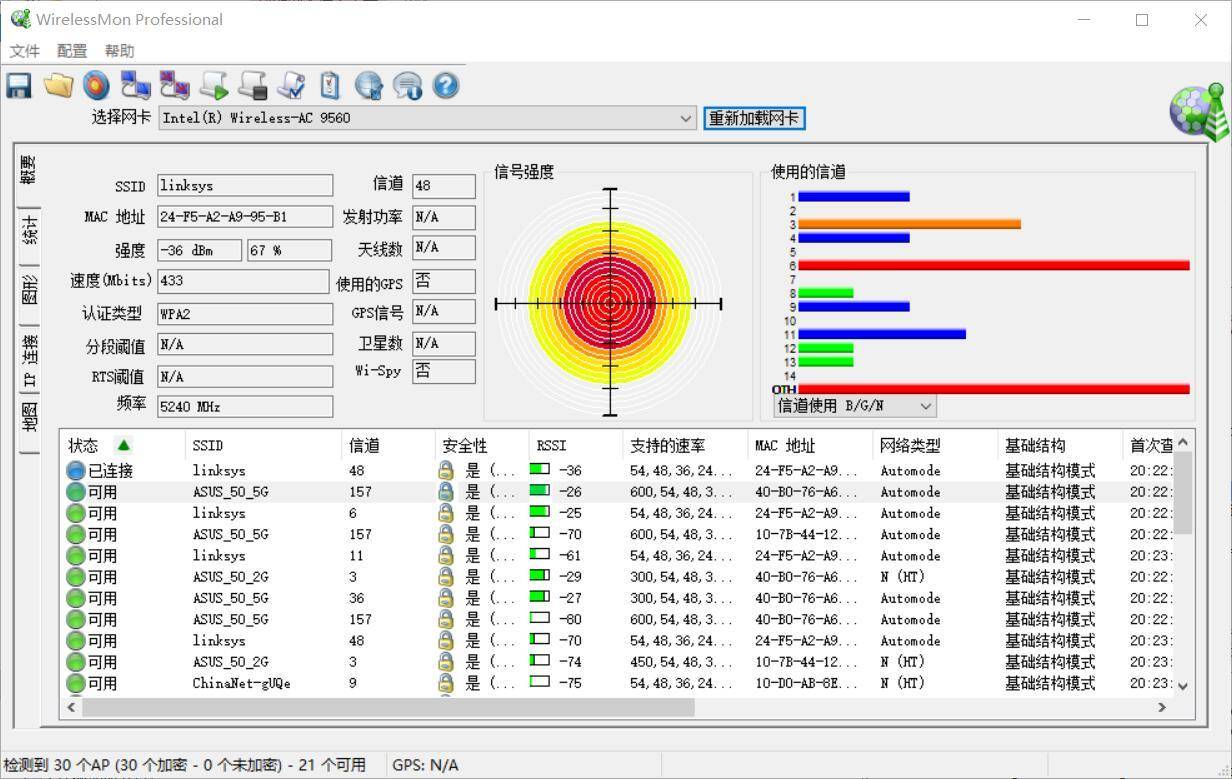Screen dimensions: 1232x779
Task: Expand the 信道使用 B/G/N dropdown
Action: point(925,405)
